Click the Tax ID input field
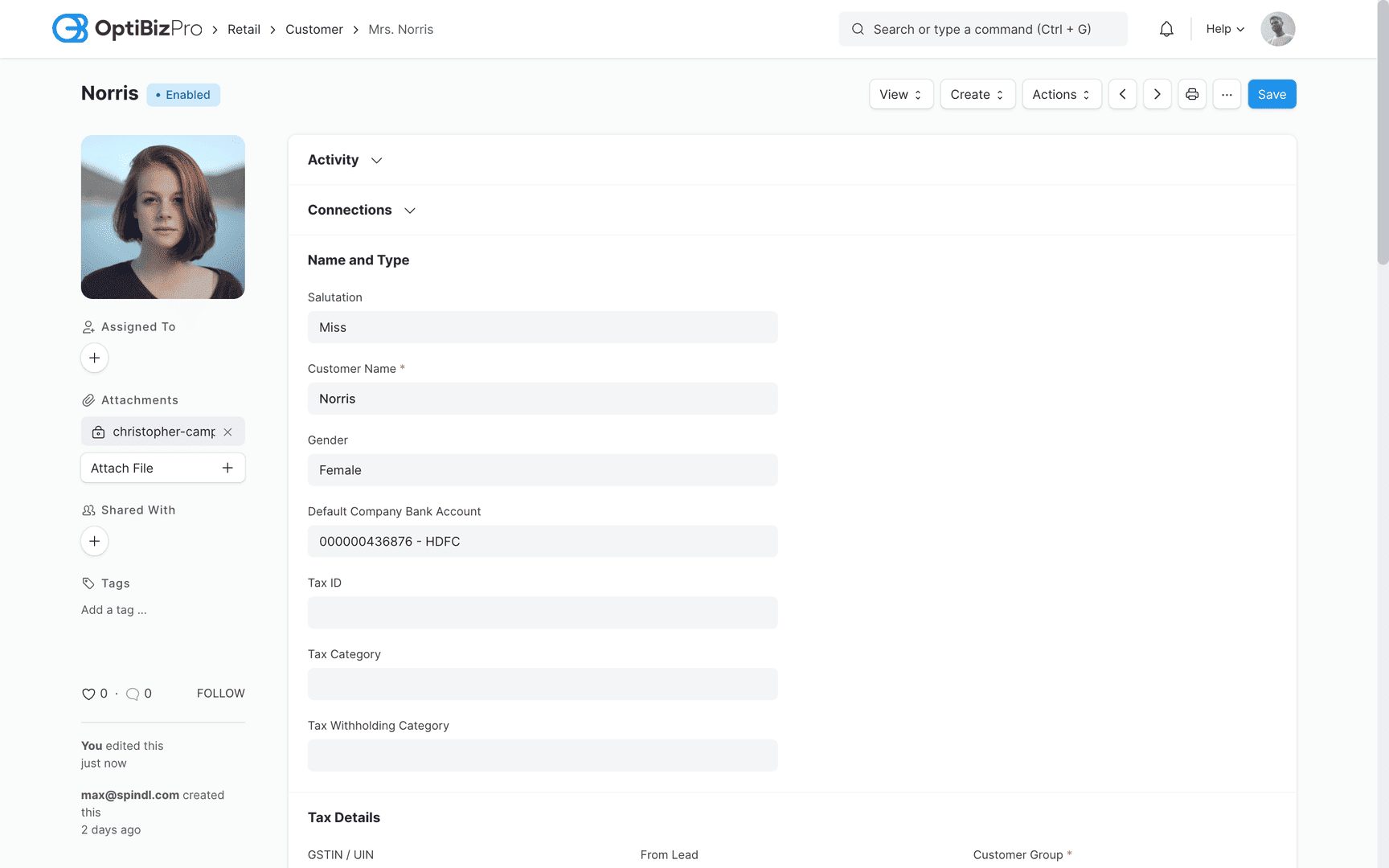This screenshot has height=868, width=1389. pos(543,612)
